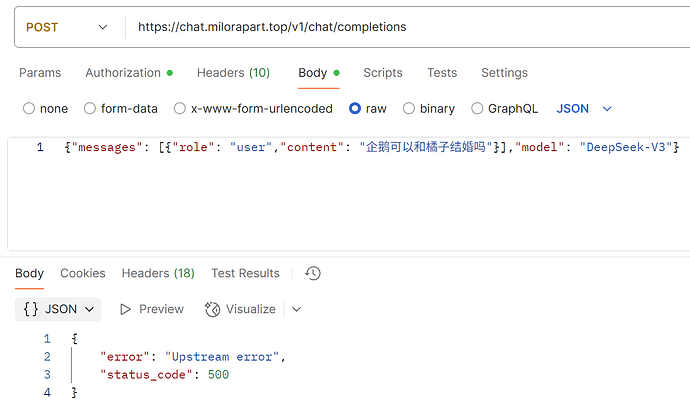Click the opening brace on response line 1
This screenshot has width=690, height=409.
(x=74, y=339)
